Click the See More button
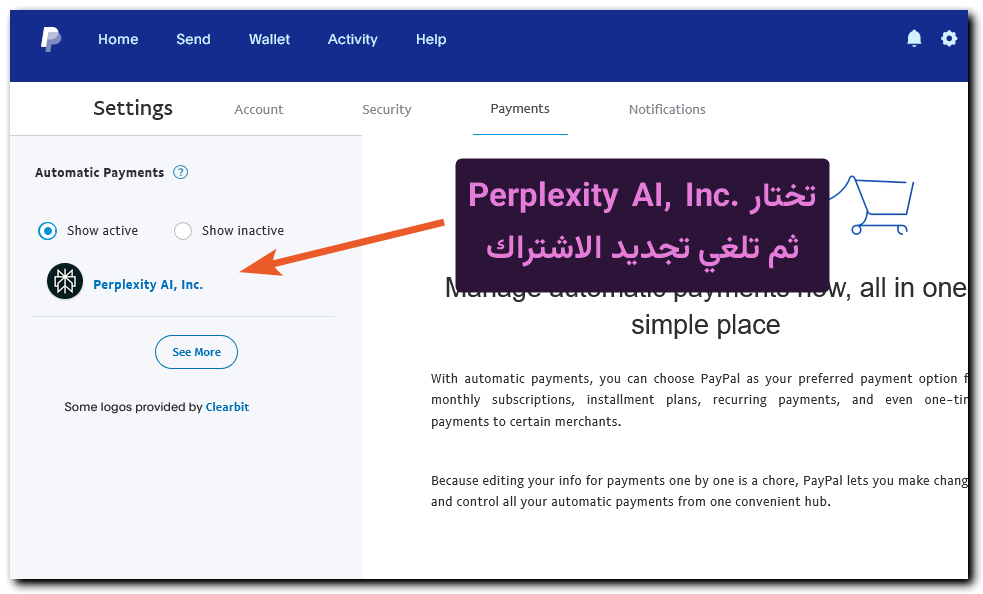The image size is (983, 594). pos(196,352)
